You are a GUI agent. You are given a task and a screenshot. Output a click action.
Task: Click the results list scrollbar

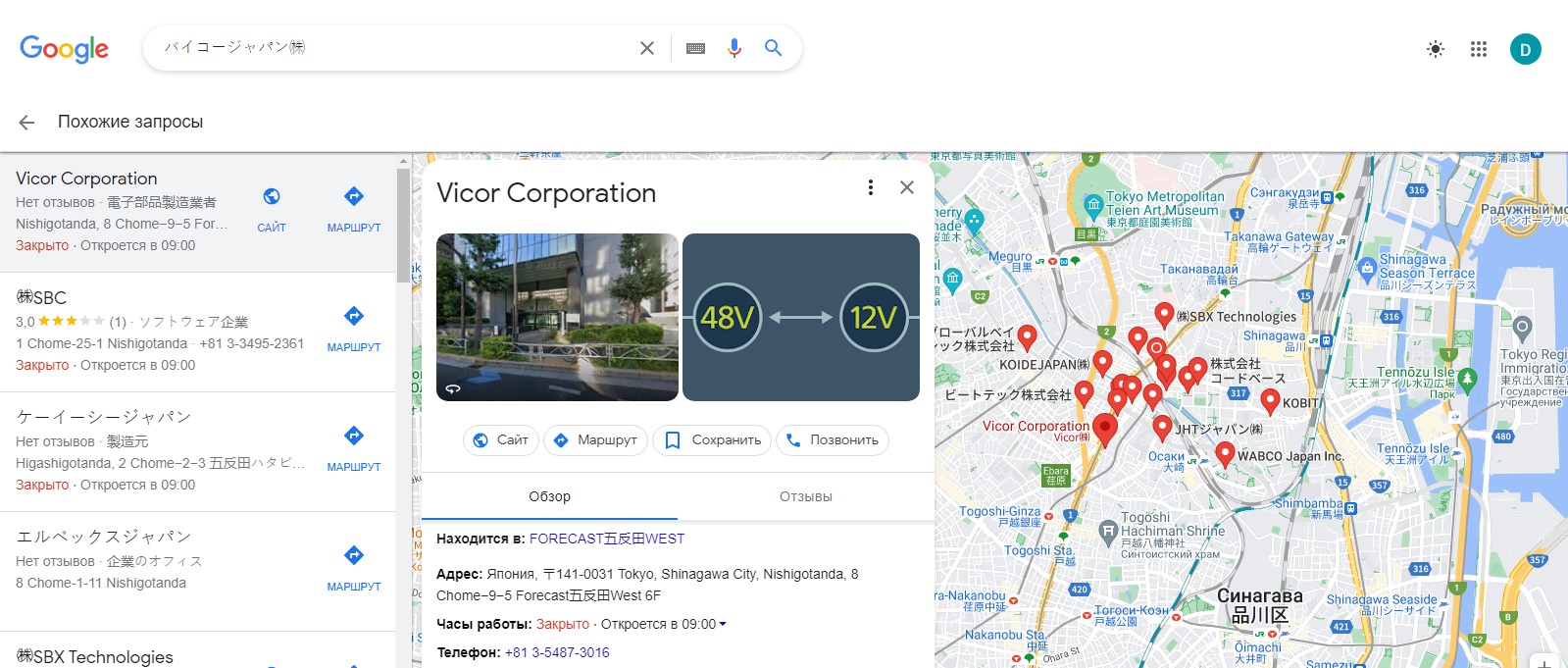click(403, 226)
